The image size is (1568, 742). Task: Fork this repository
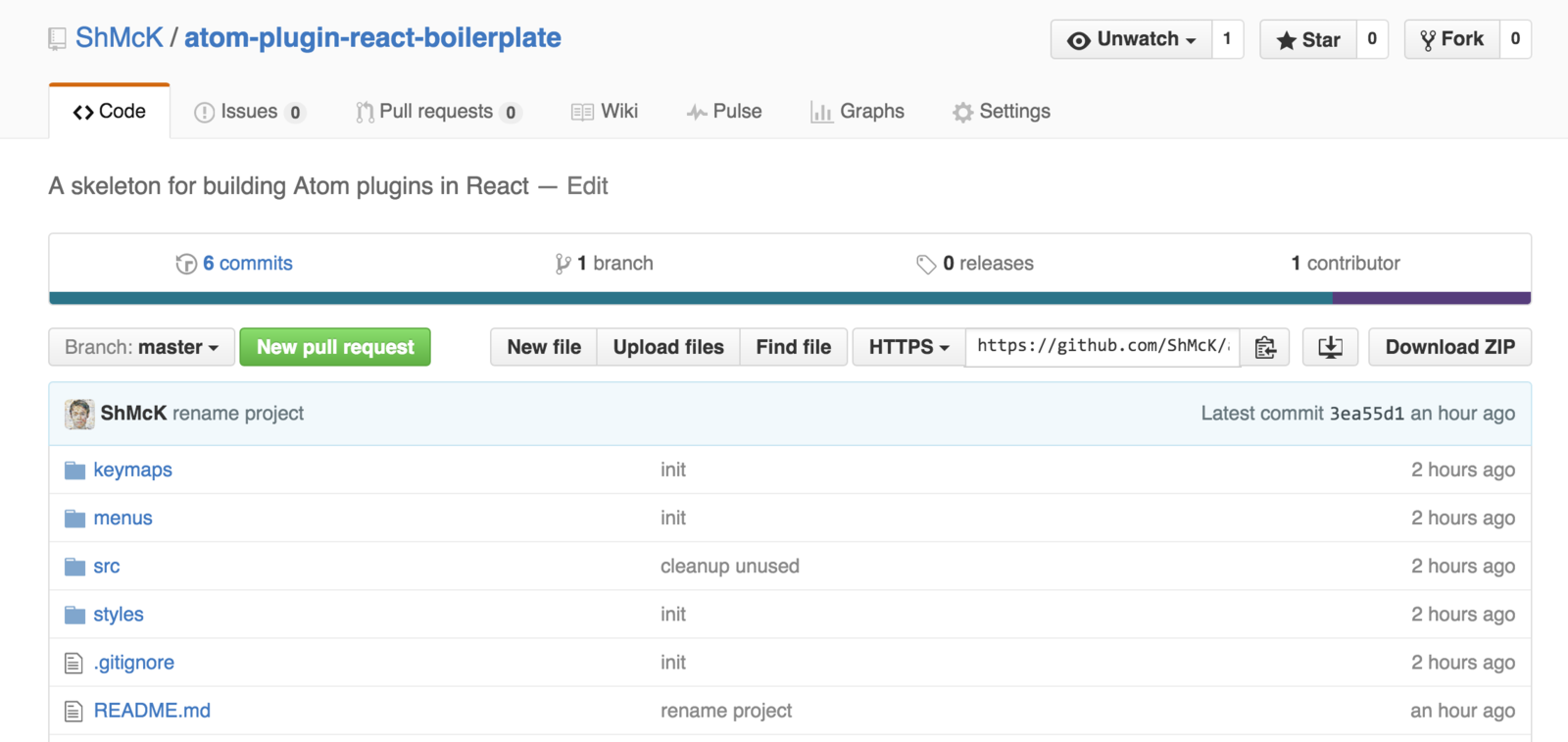[1452, 39]
